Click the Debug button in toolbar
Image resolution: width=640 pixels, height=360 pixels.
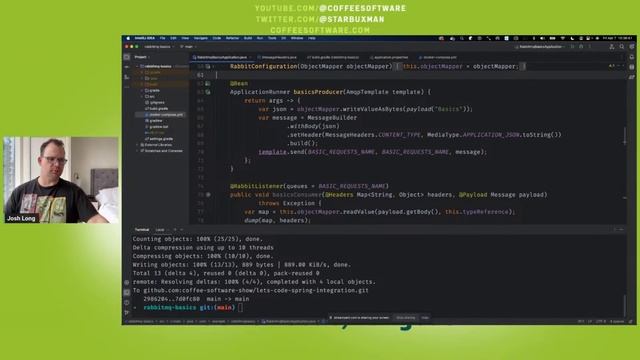pyautogui.click(x=581, y=47)
